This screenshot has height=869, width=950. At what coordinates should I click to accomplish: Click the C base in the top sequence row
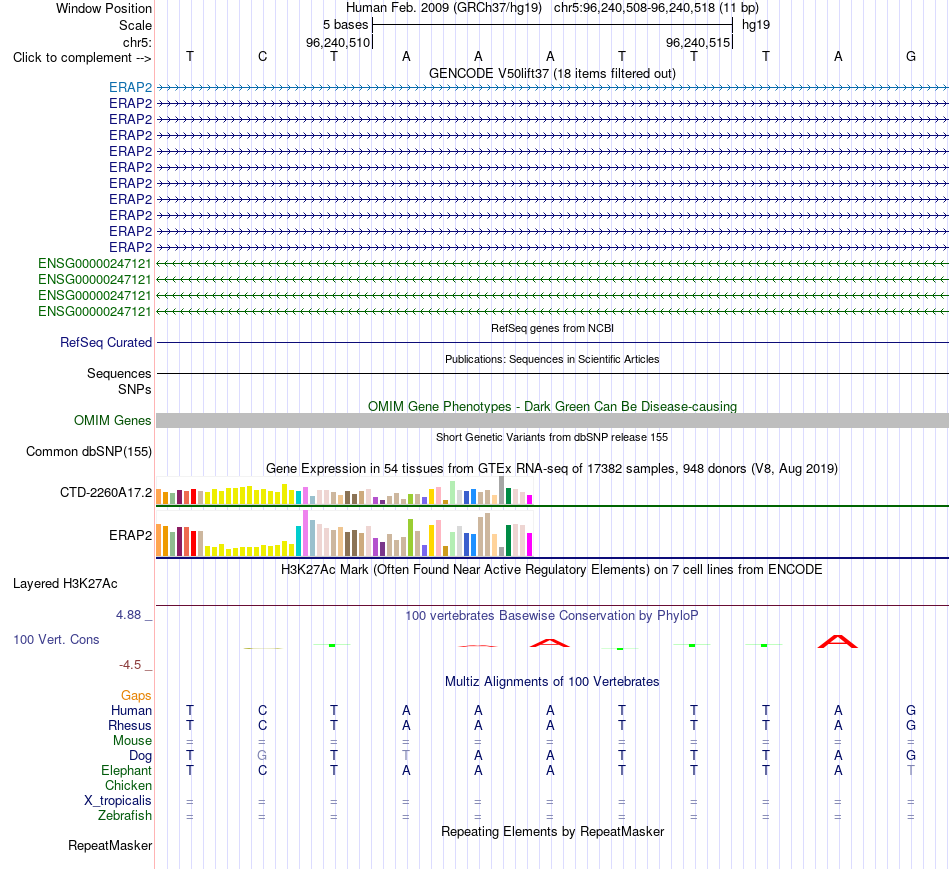262,56
